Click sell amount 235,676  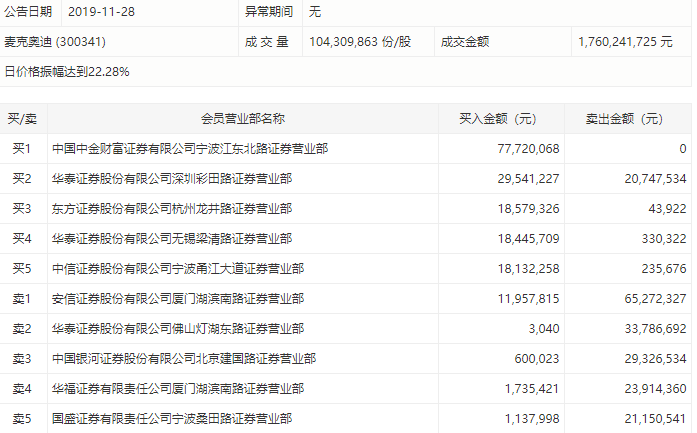coord(664,269)
